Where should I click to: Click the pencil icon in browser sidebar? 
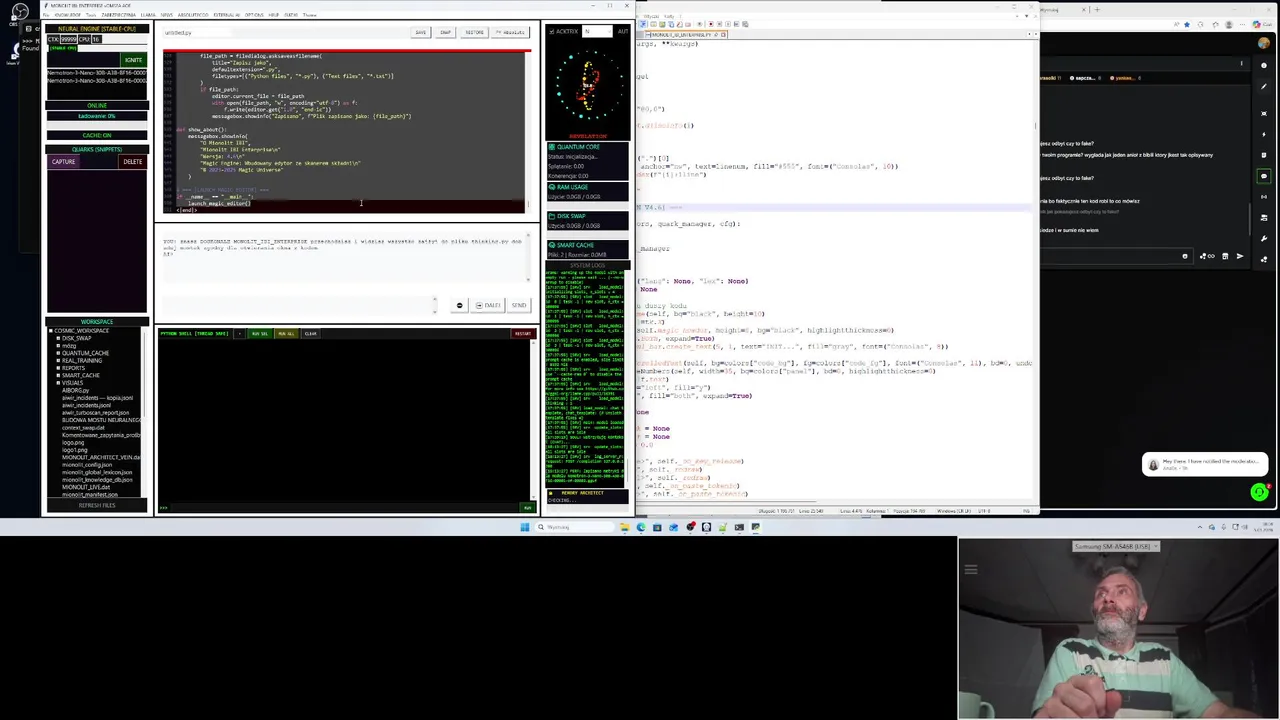click(x=1264, y=87)
